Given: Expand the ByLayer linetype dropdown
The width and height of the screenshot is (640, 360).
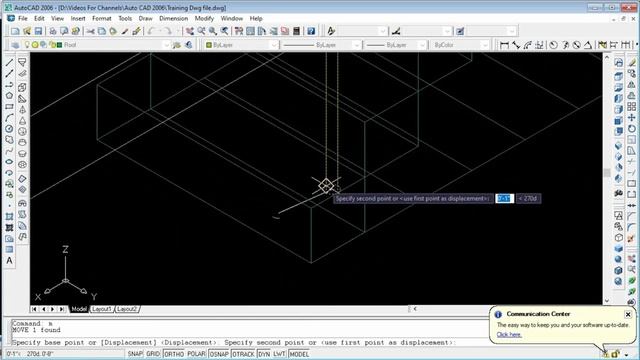Looking at the screenshot, I should coord(356,45).
